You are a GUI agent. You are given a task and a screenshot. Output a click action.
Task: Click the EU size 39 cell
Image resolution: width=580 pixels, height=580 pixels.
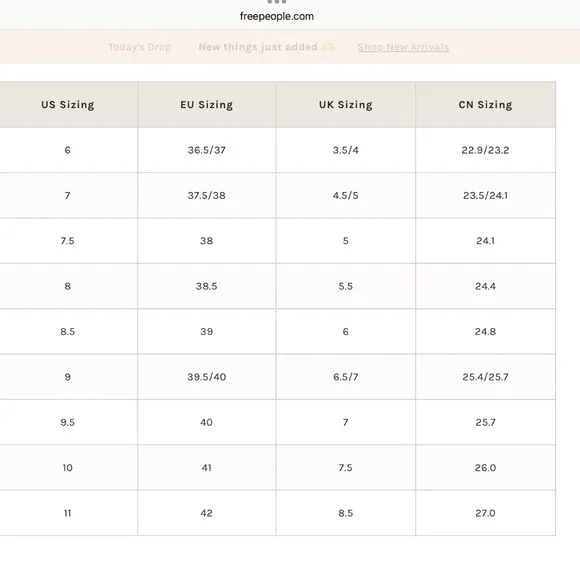click(207, 331)
